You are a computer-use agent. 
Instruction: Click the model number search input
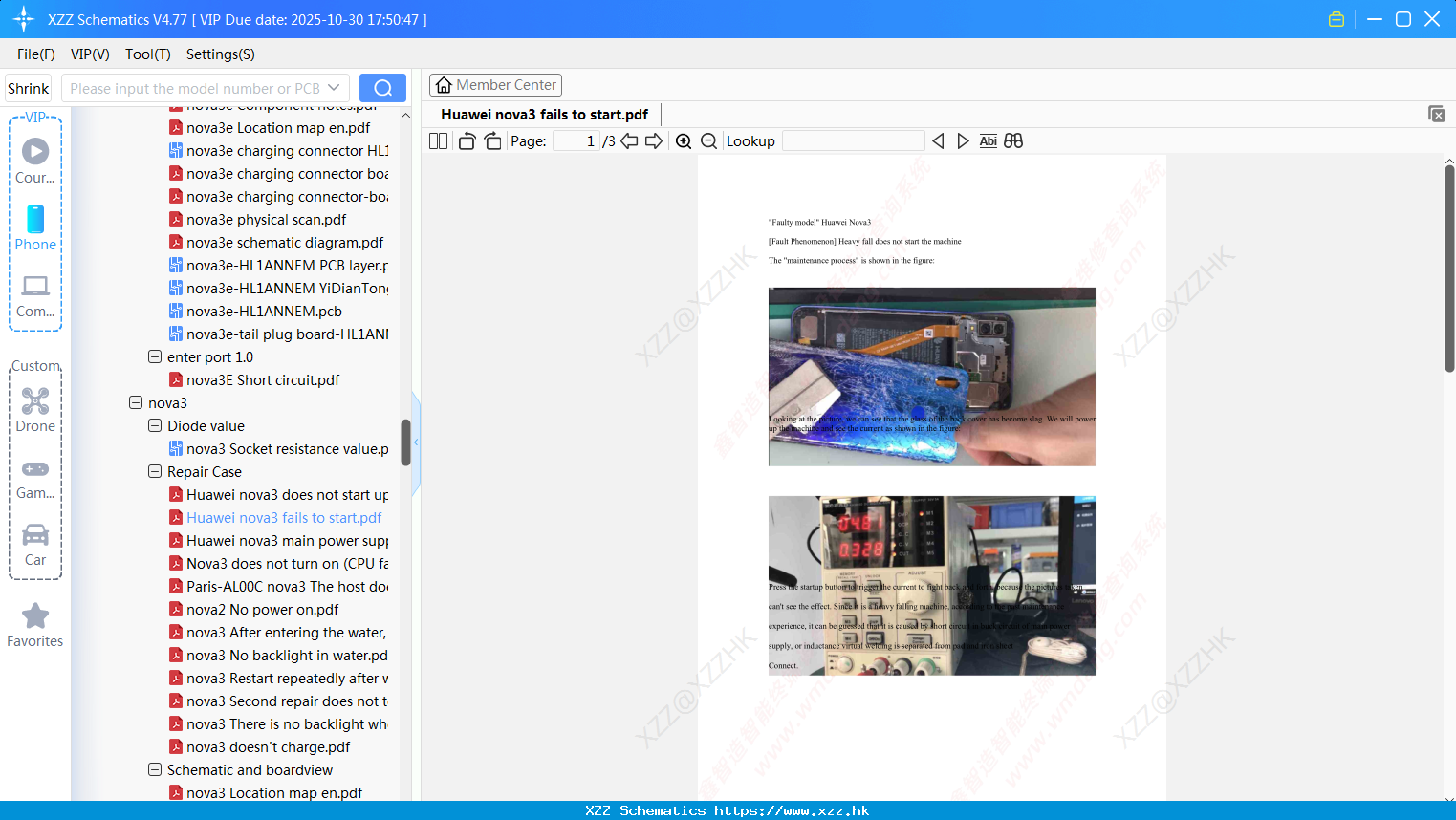tap(195, 88)
